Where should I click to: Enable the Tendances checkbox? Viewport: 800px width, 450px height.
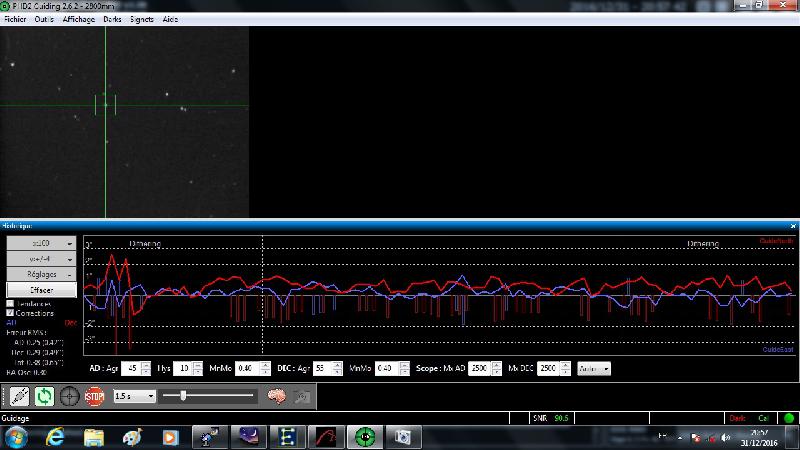click(10, 304)
